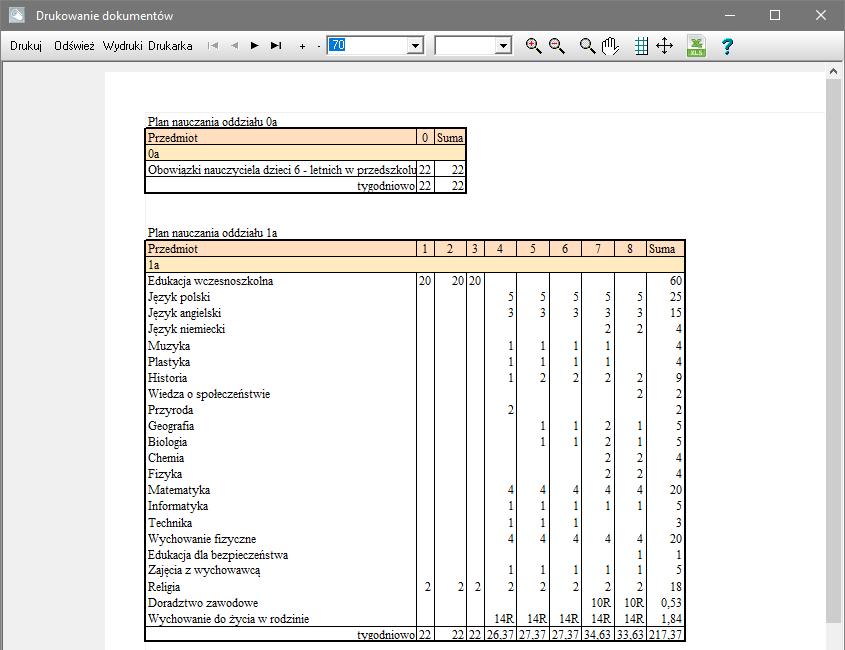Click the 'Informatyka' row label

click(178, 506)
